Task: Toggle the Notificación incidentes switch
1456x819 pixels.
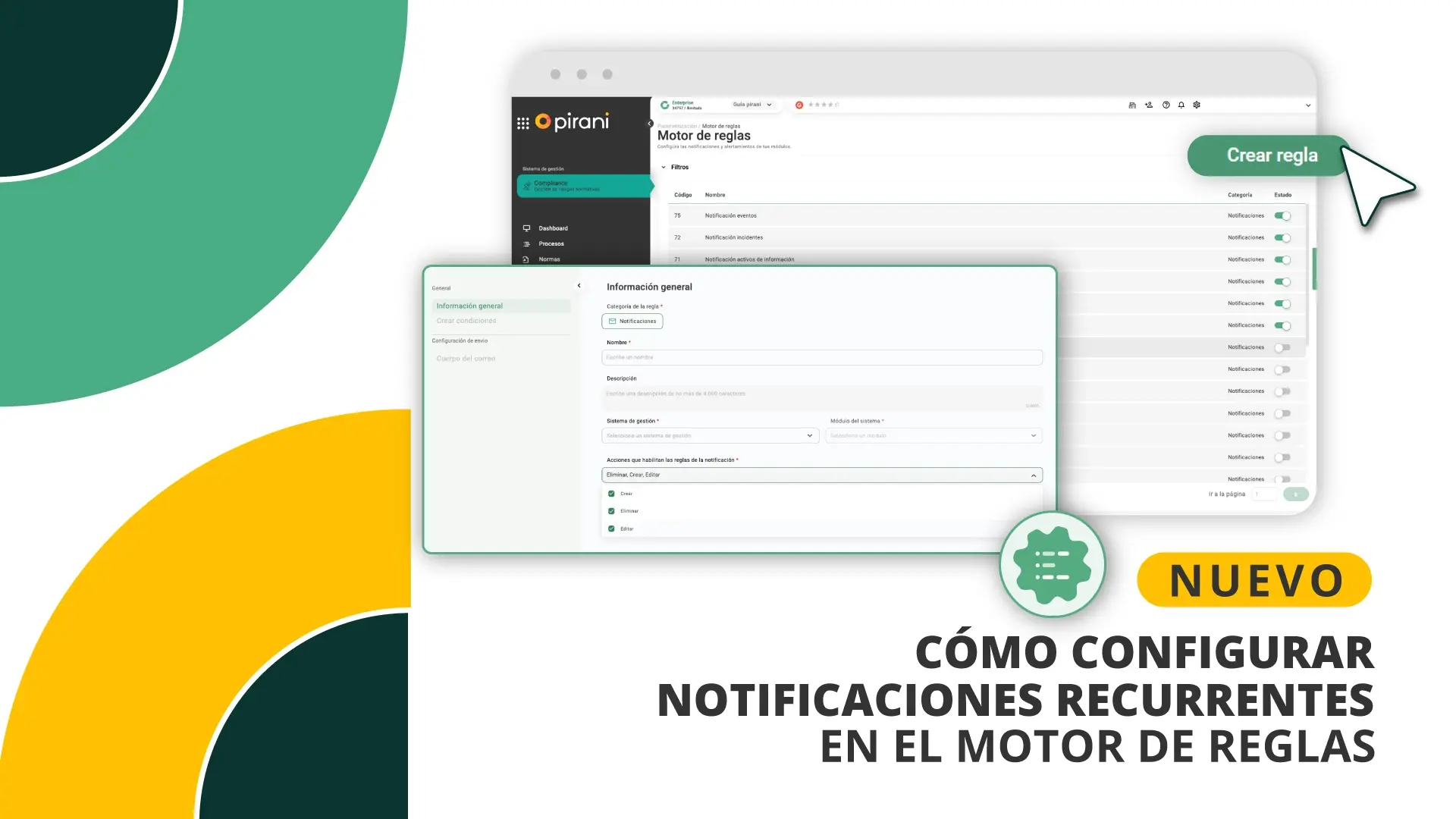Action: [1284, 237]
